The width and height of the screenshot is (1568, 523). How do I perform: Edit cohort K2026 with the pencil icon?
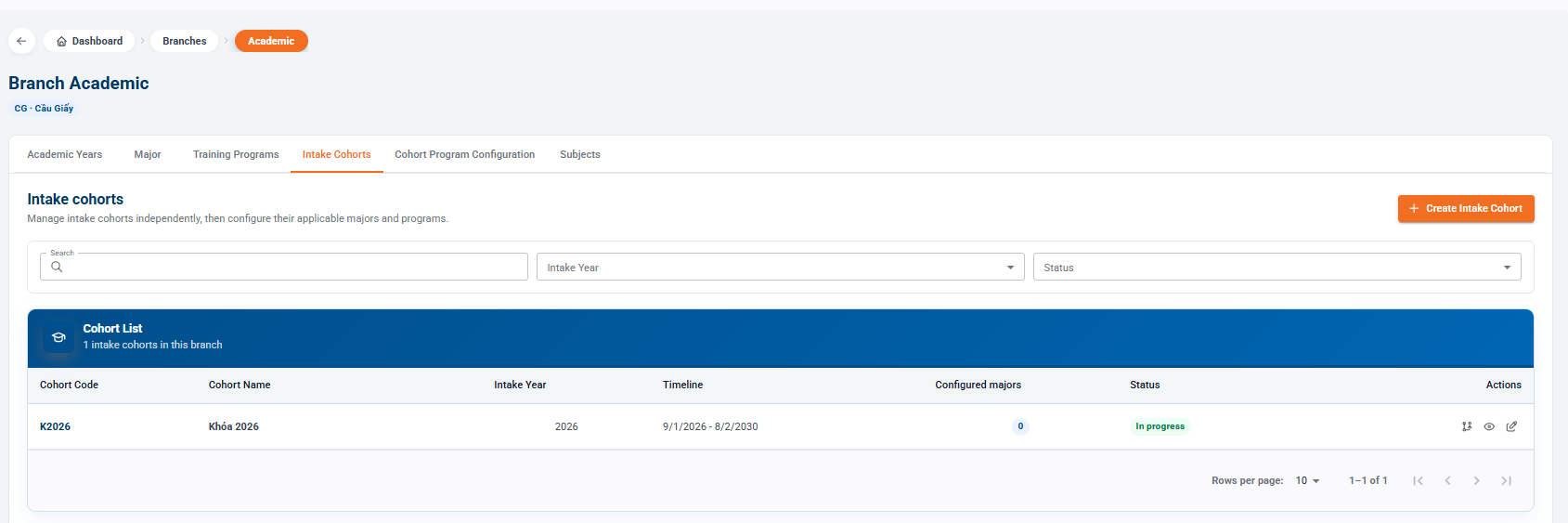pyautogui.click(x=1511, y=426)
